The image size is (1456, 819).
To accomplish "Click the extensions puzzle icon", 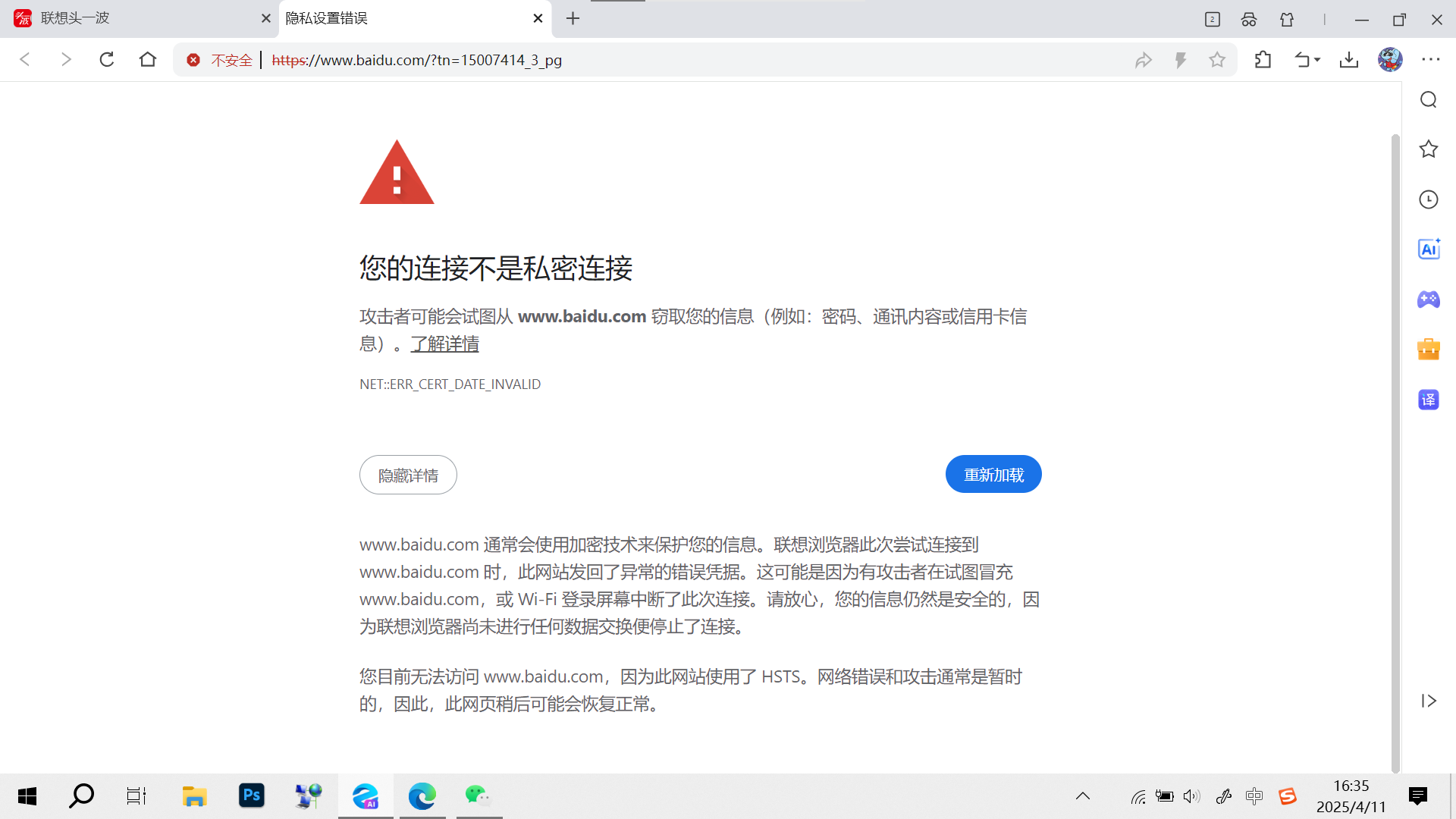I will click(x=1263, y=60).
